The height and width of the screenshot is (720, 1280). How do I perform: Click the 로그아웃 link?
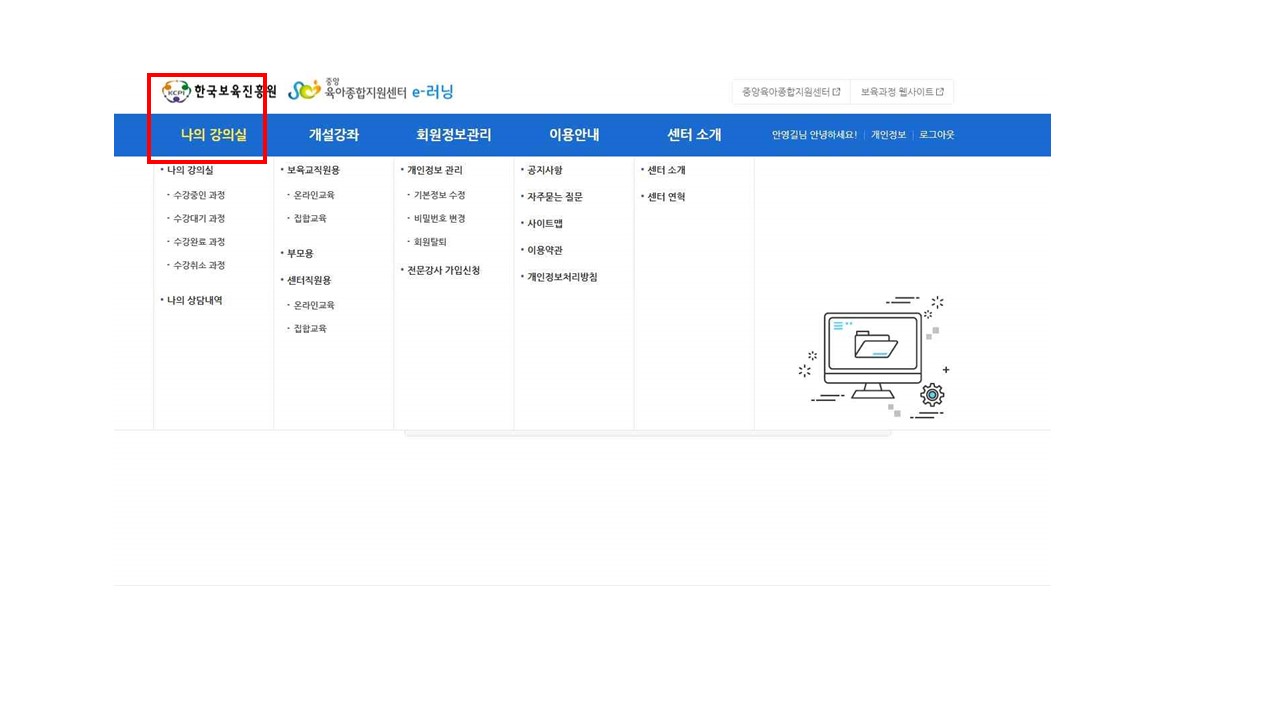937,135
